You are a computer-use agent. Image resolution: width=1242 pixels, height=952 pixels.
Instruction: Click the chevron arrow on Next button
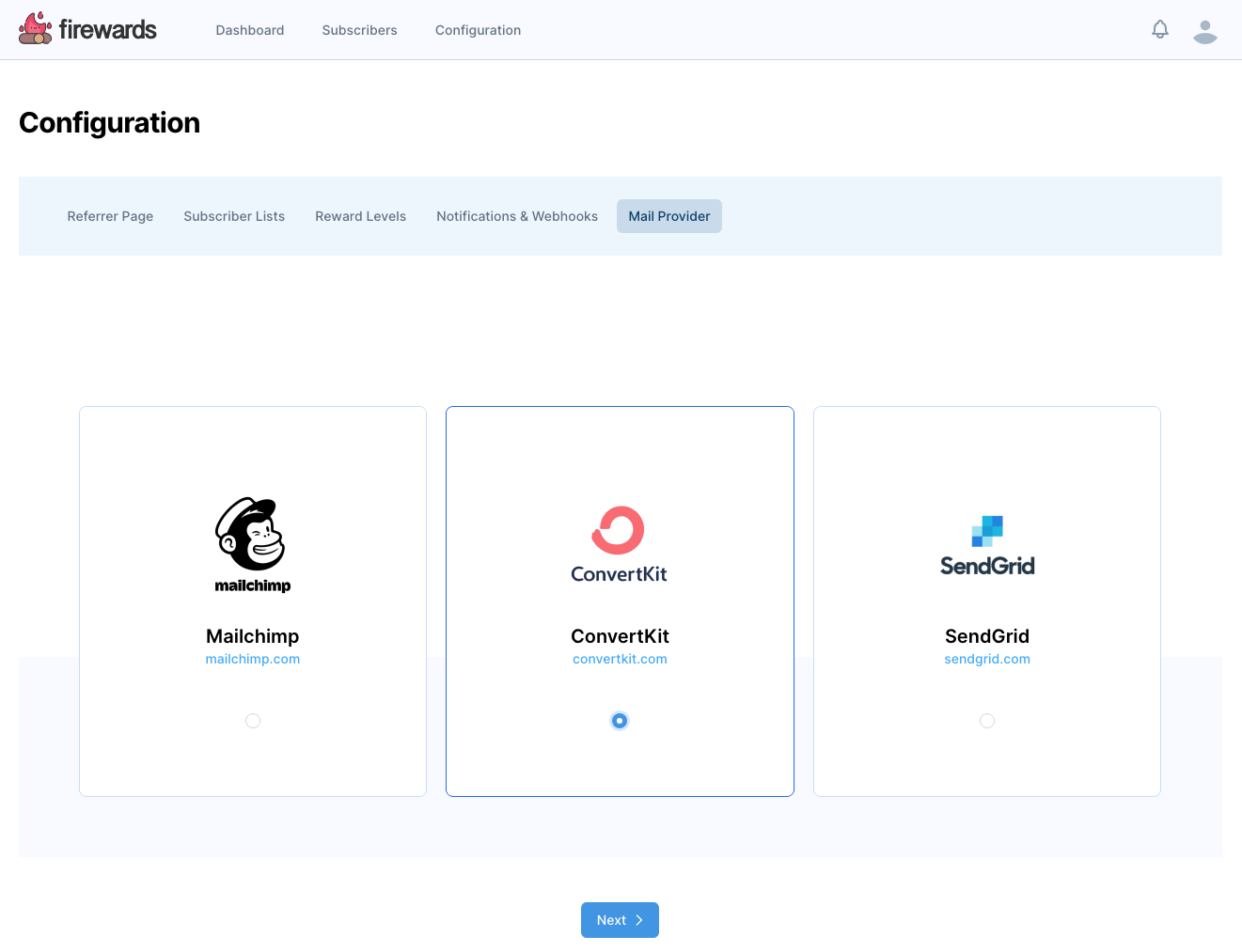(639, 920)
